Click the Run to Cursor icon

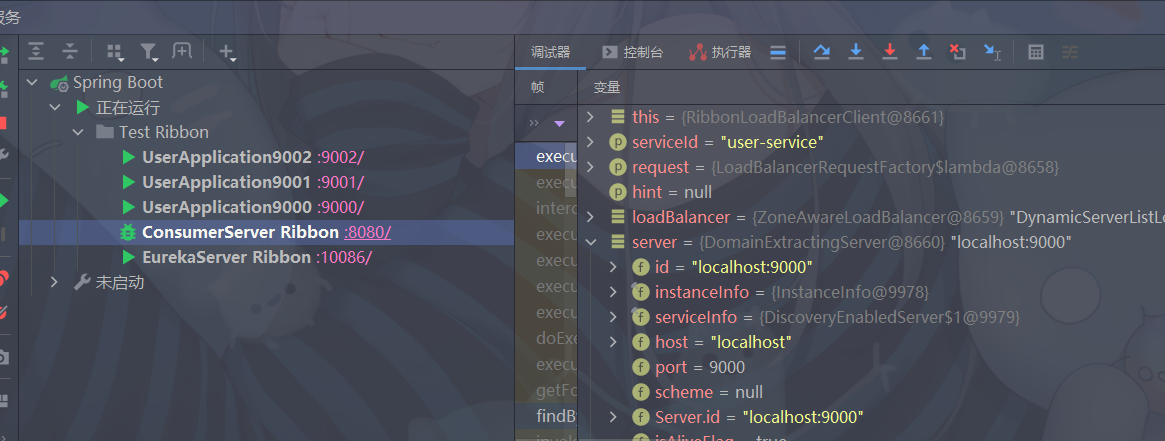point(993,52)
